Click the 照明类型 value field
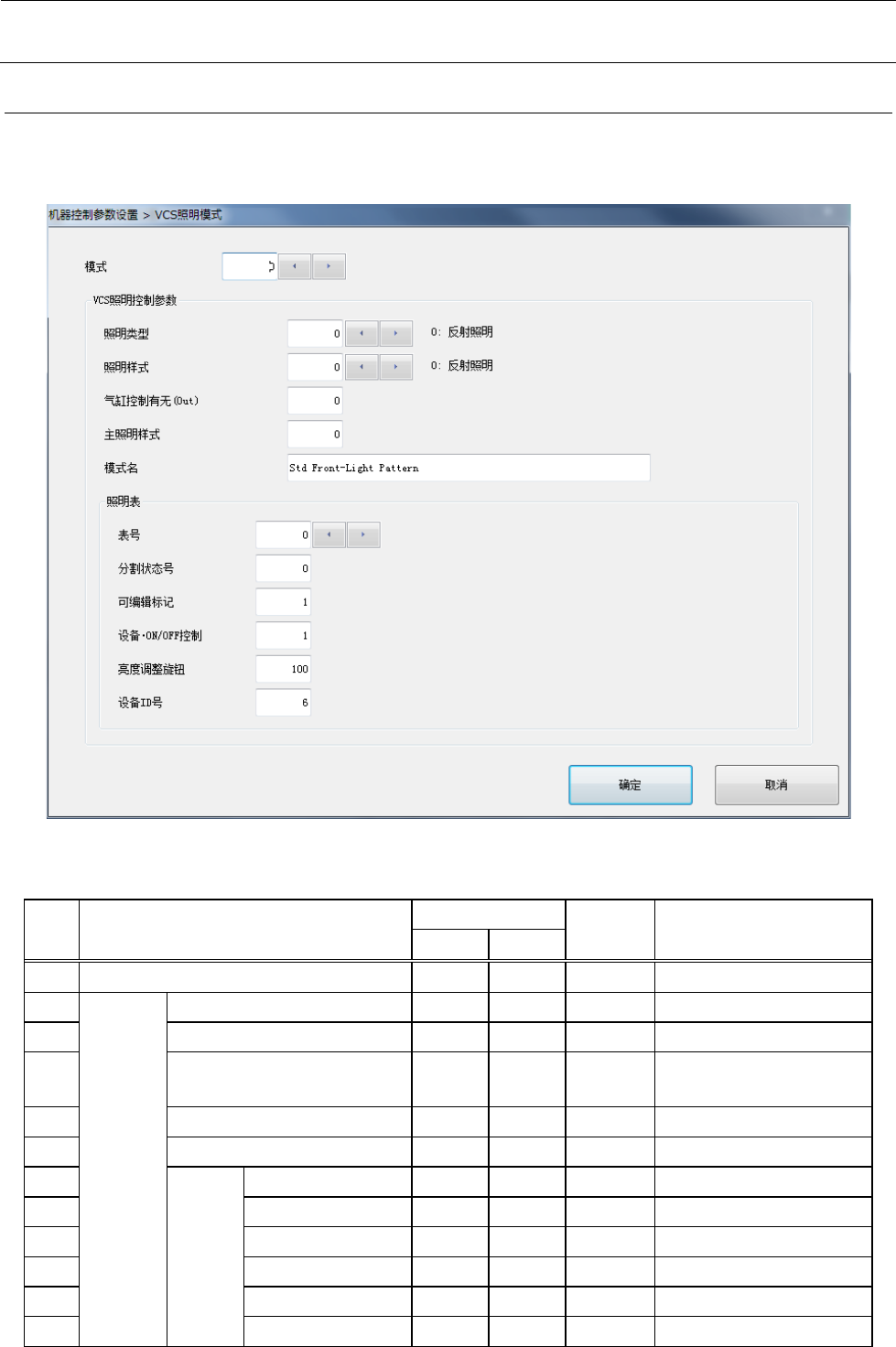The height and width of the screenshot is (1347, 896). coord(315,333)
